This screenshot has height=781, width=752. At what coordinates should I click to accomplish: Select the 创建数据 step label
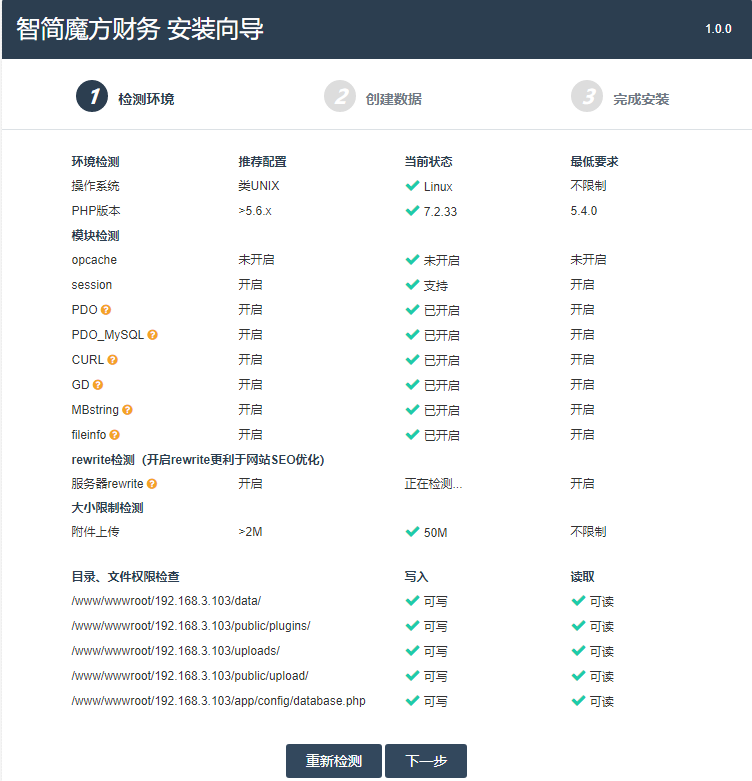coord(393,99)
